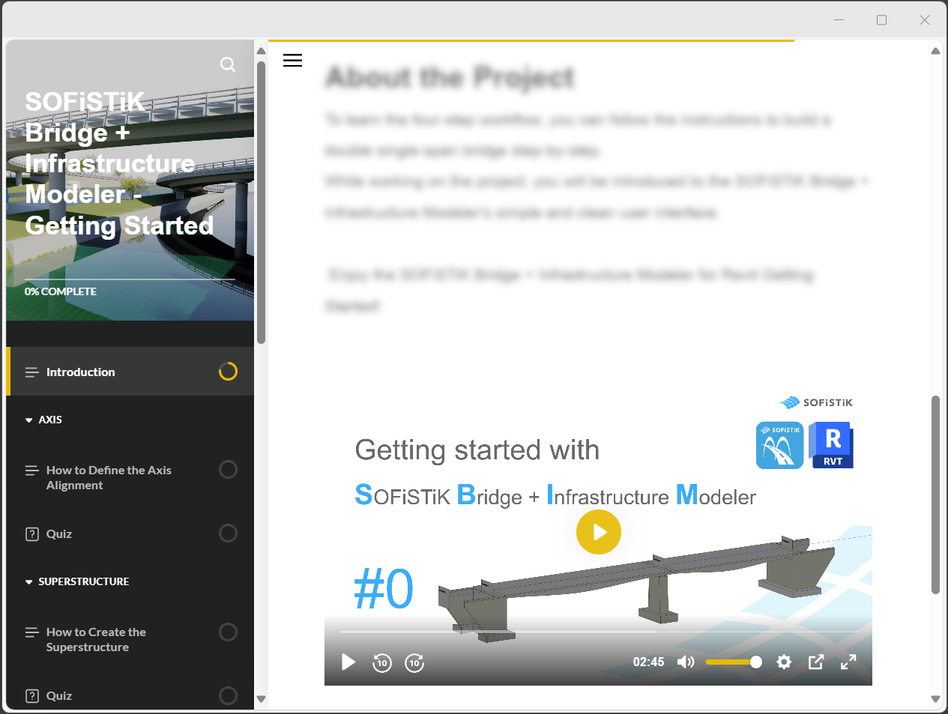Open the Quiz under SUPERSTRUCTURE

130,696
